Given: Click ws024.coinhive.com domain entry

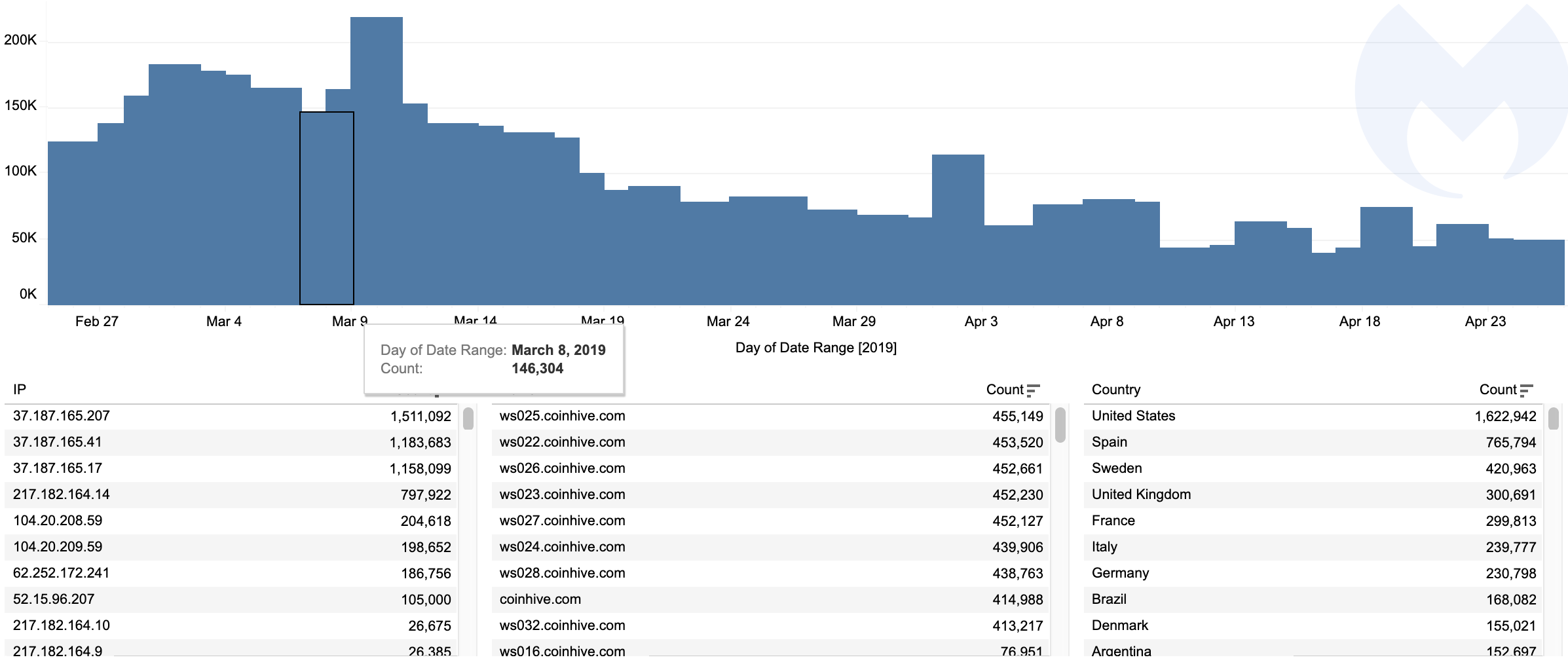Looking at the screenshot, I should coord(562,547).
